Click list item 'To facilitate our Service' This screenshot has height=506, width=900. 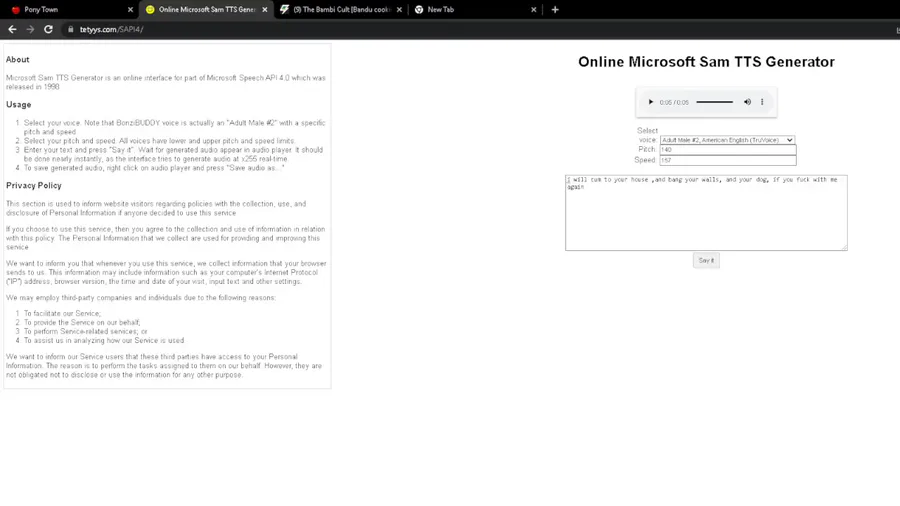tap(62, 313)
